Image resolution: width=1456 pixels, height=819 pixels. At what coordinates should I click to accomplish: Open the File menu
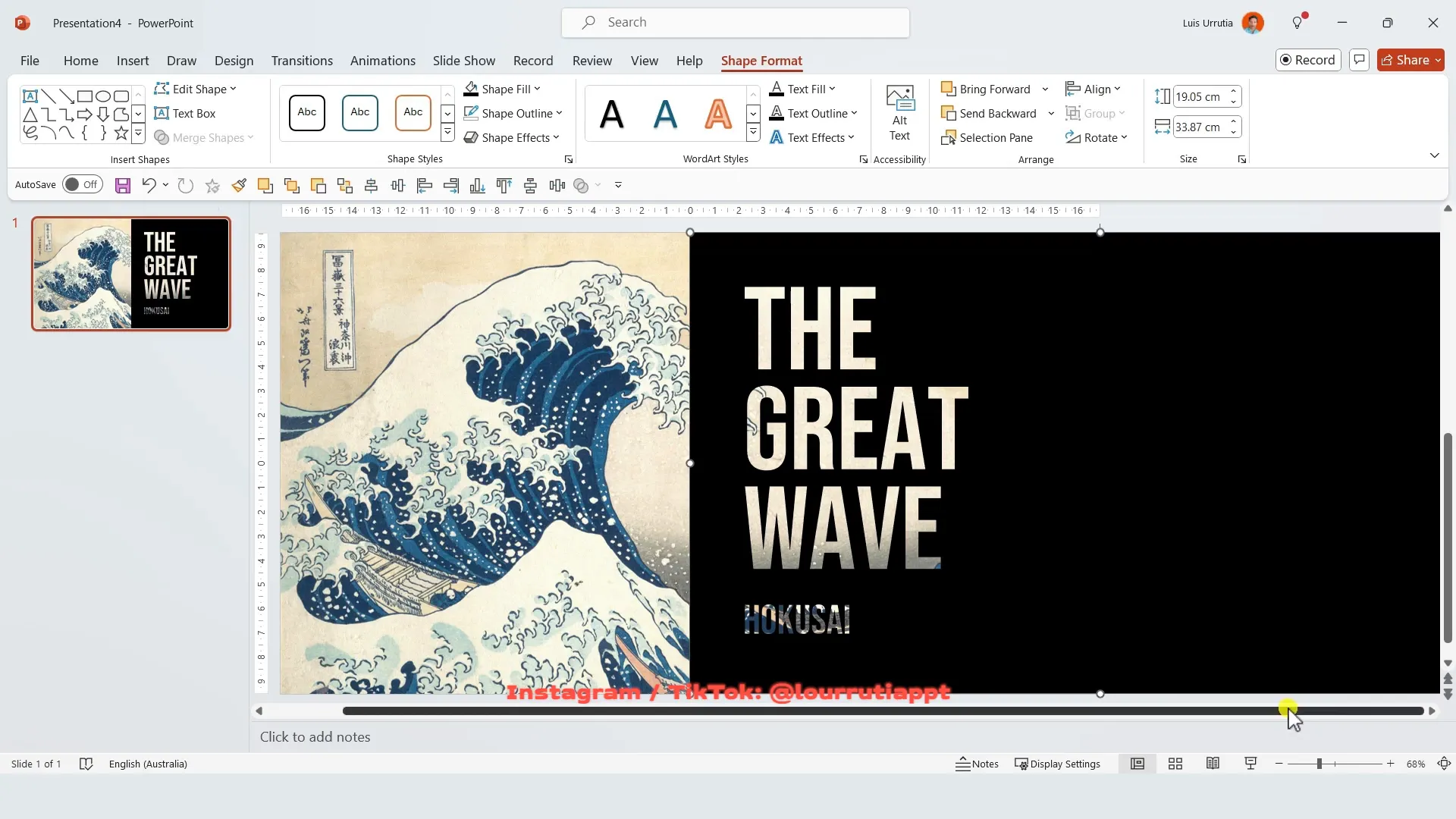pyautogui.click(x=30, y=61)
